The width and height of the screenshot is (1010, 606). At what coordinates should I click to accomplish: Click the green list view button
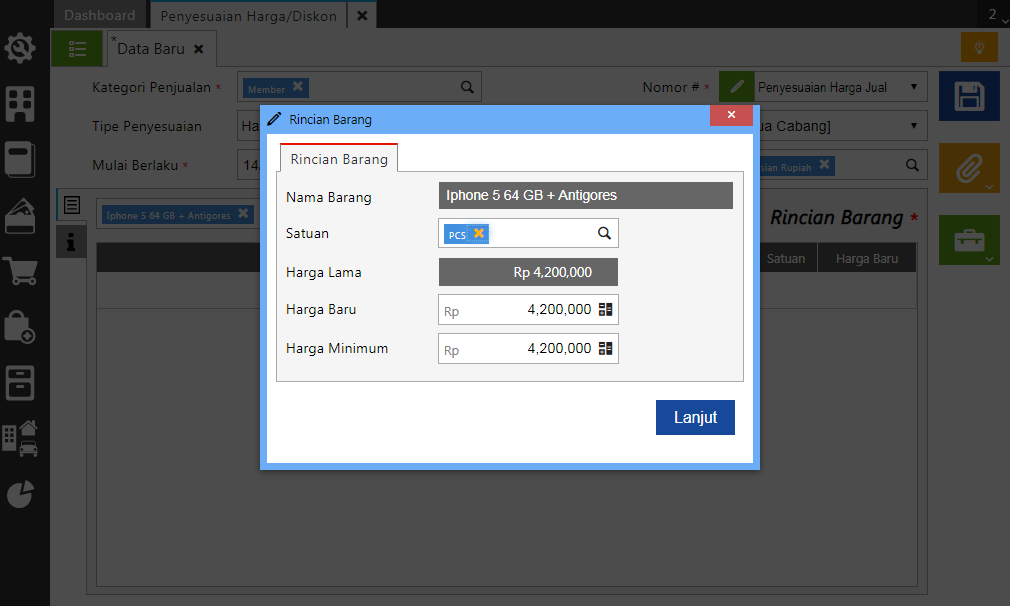[x=77, y=48]
